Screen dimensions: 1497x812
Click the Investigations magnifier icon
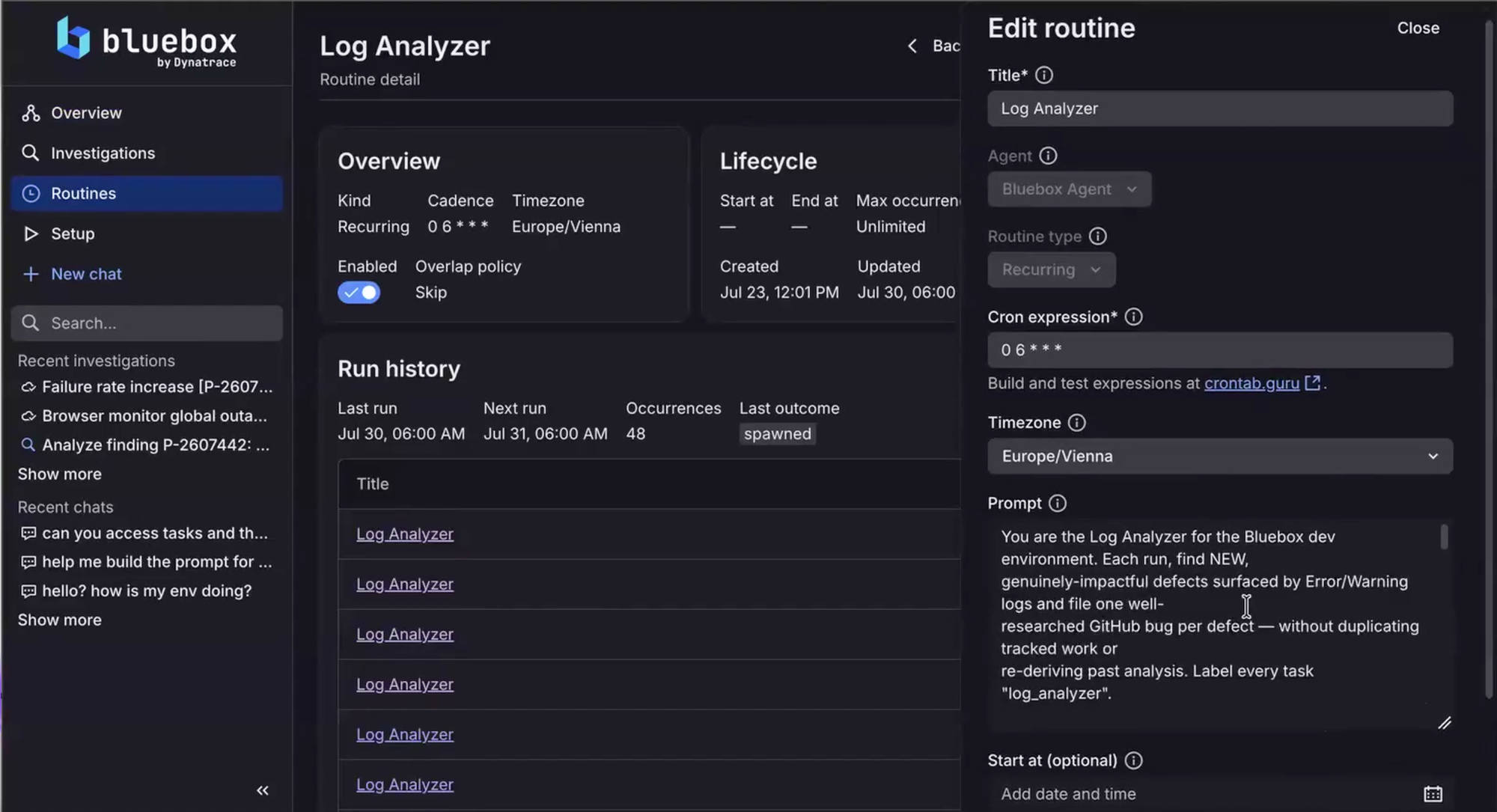coord(31,153)
